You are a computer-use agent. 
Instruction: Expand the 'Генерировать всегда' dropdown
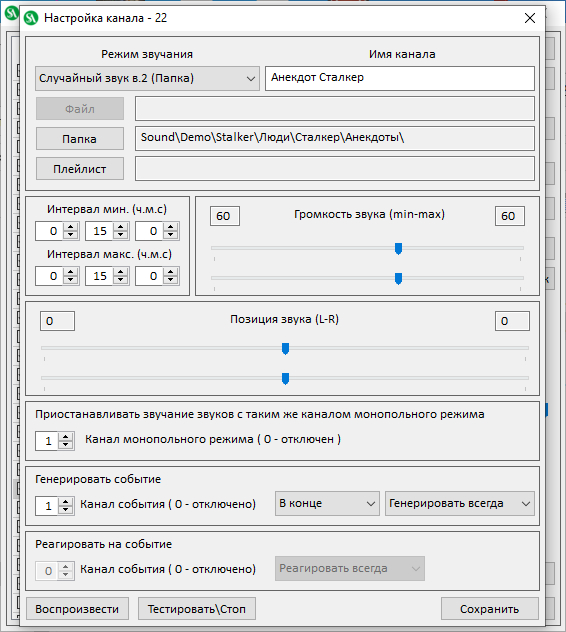tap(460, 503)
